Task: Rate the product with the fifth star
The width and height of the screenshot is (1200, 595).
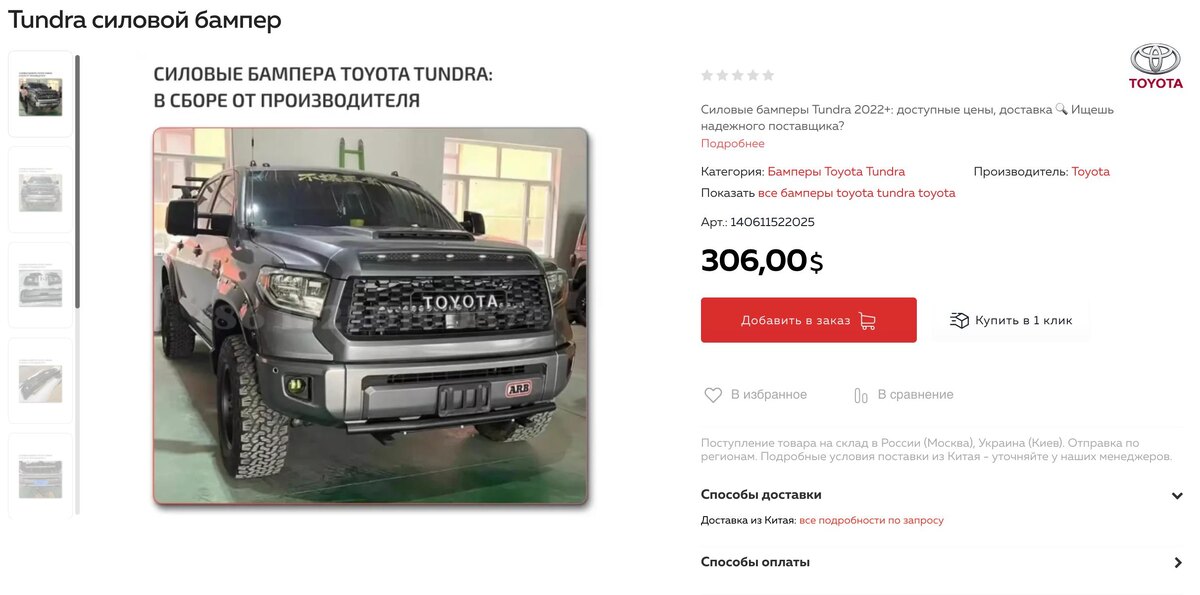Action: (768, 75)
